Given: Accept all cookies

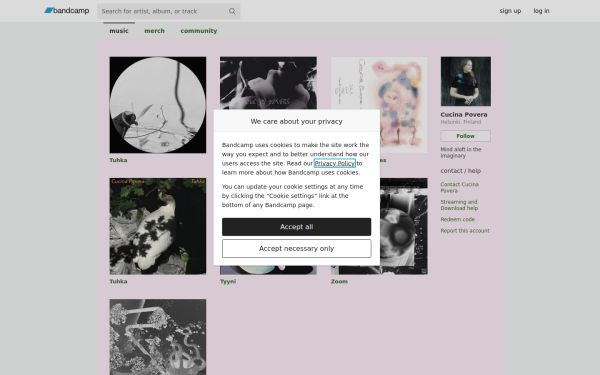Looking at the screenshot, I should tap(297, 227).
